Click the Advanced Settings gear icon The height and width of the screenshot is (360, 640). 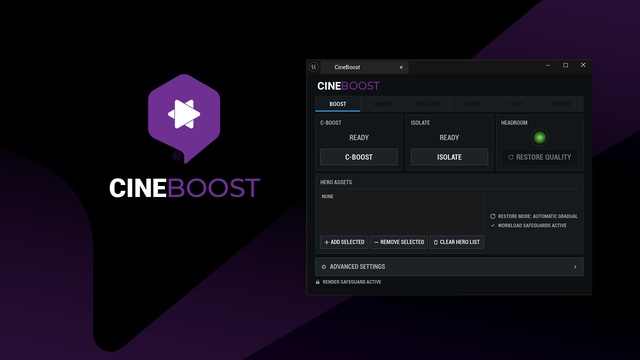coord(324,267)
